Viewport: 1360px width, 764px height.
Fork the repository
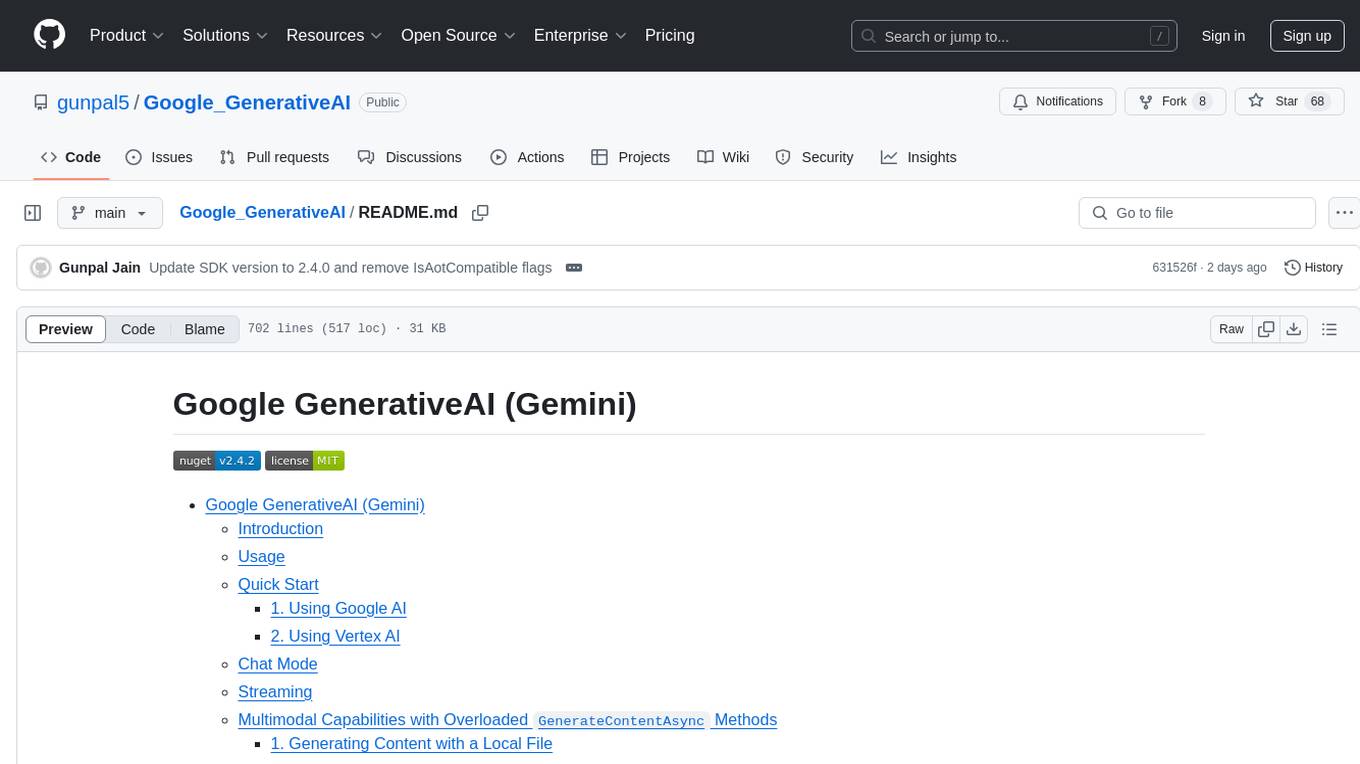1175,102
